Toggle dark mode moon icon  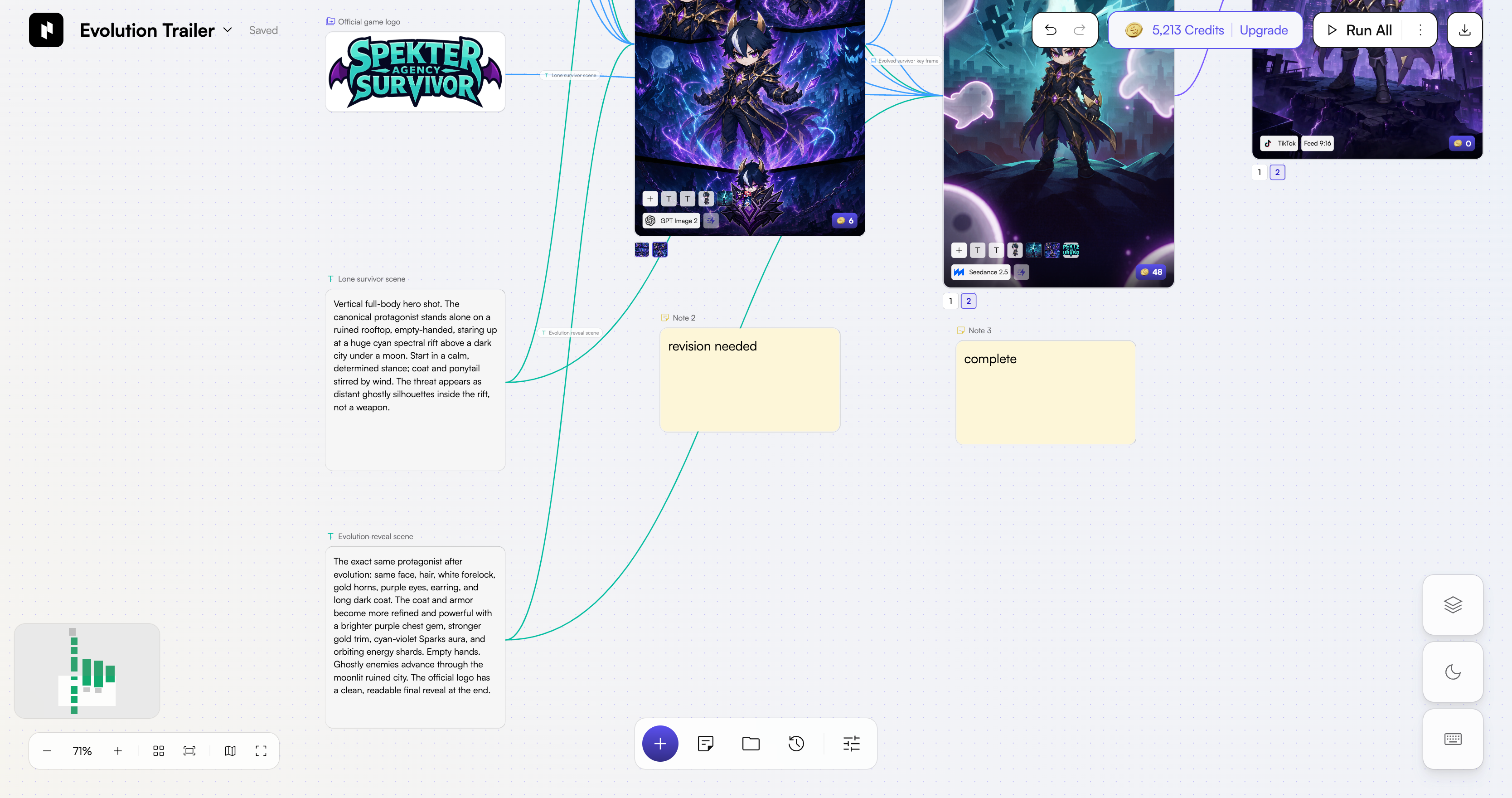point(1453,672)
